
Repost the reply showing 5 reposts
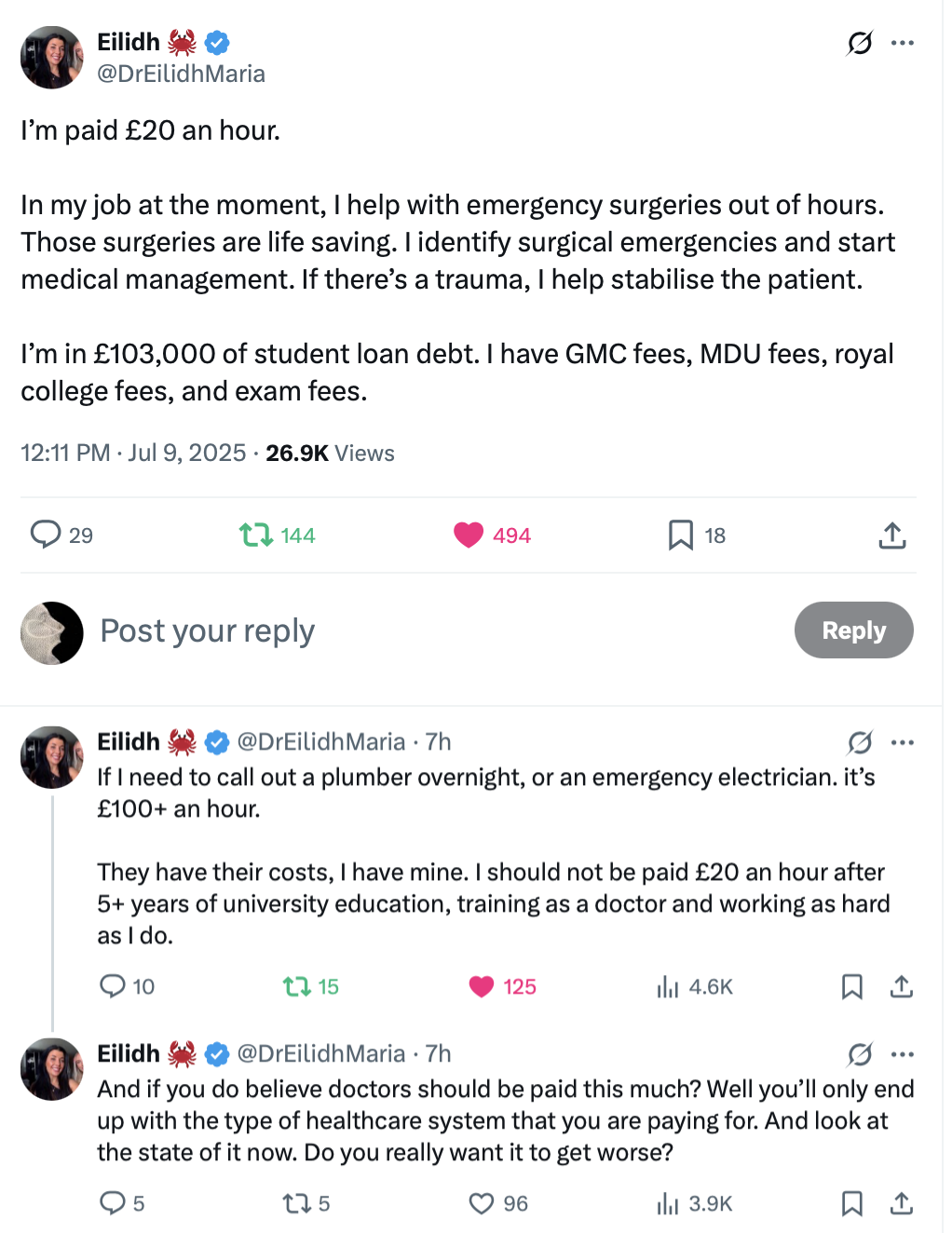tap(306, 1203)
